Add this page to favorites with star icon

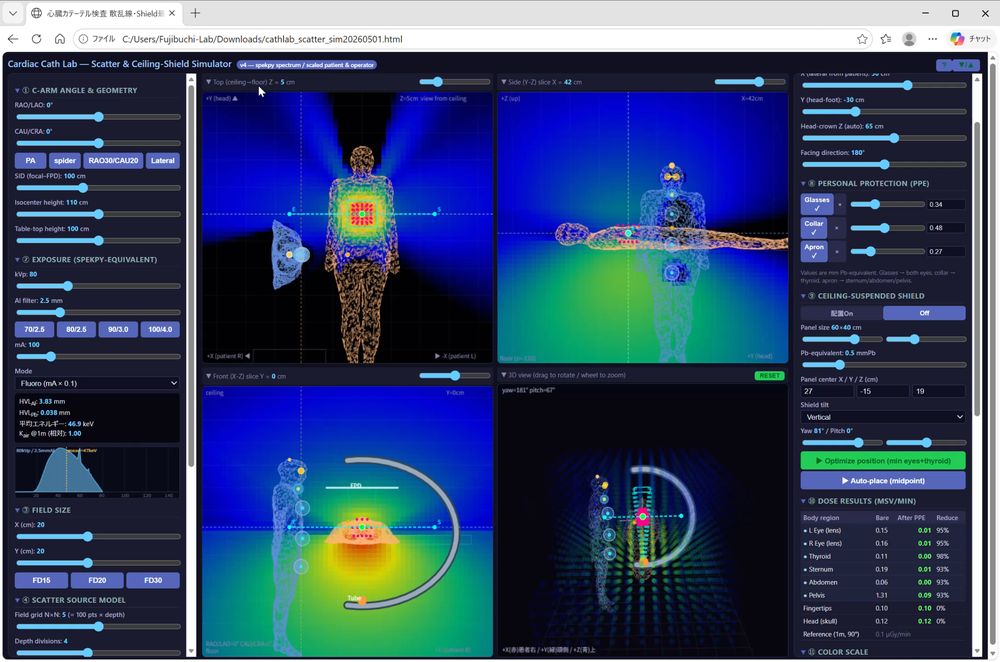[x=862, y=39]
